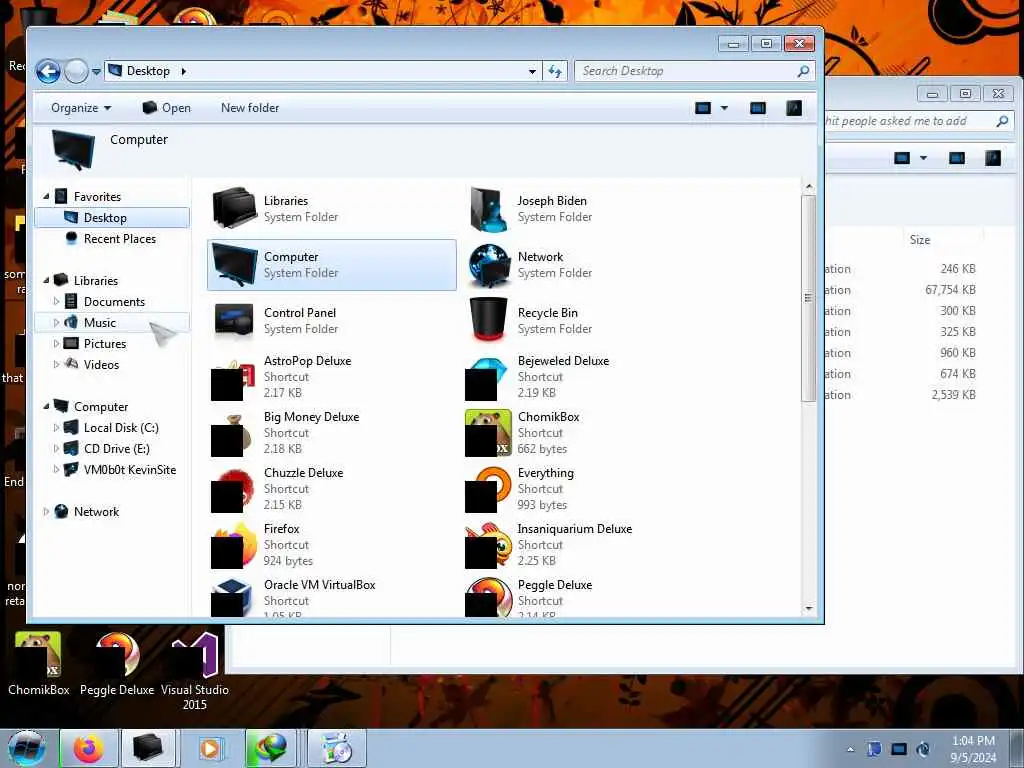
Task: Select Music library in navigation pane
Action: (x=112, y=323)
